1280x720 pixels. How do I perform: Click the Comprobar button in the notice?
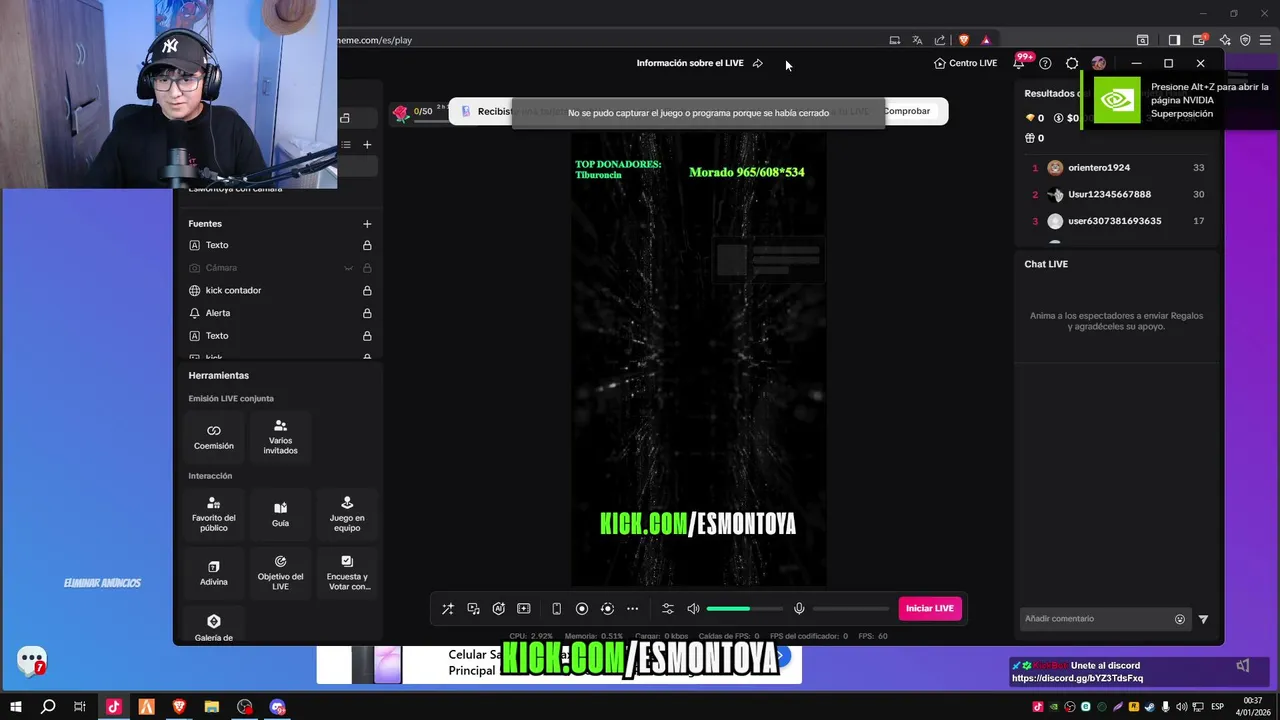tap(906, 111)
